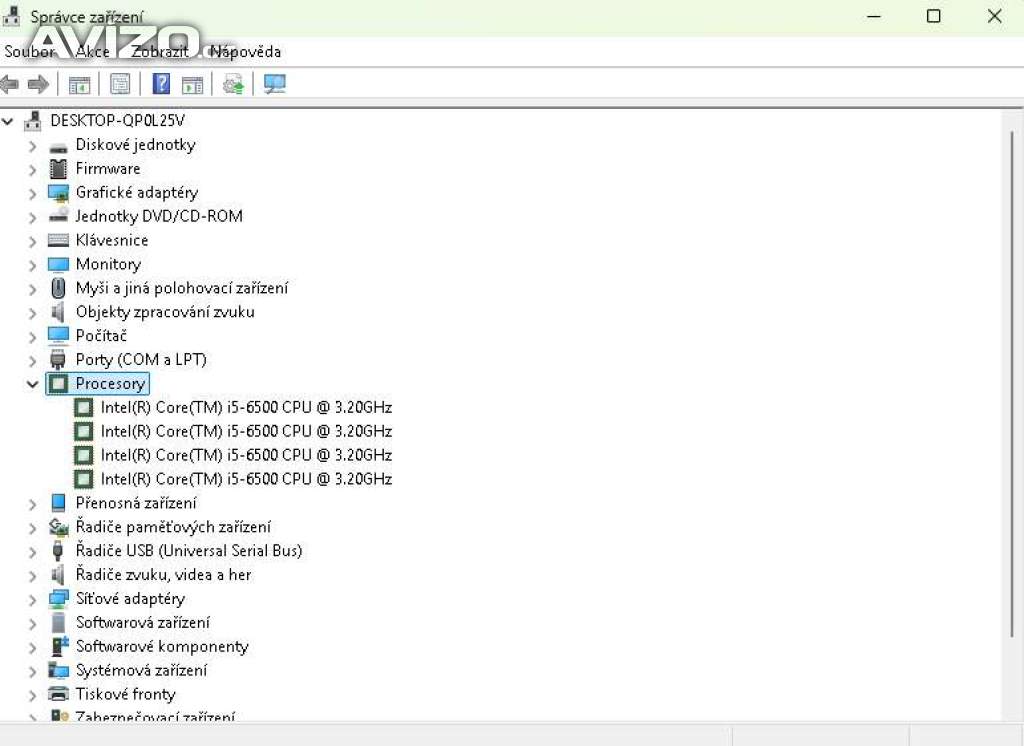Click the scan for hardware changes monitor icon
The height and width of the screenshot is (746, 1024).
click(275, 85)
